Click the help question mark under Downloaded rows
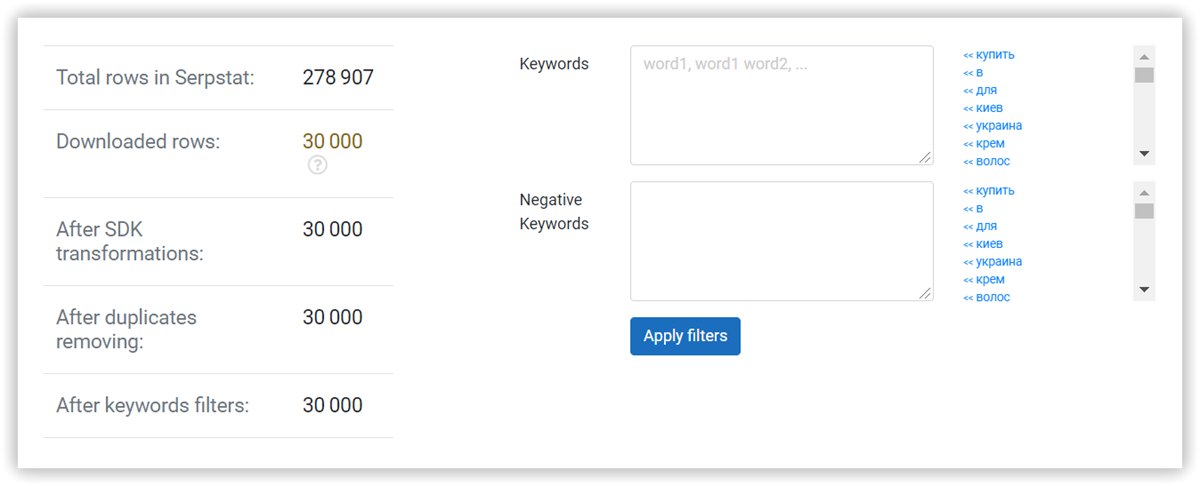Screen dimensions: 1200x486 pyautogui.click(x=317, y=165)
